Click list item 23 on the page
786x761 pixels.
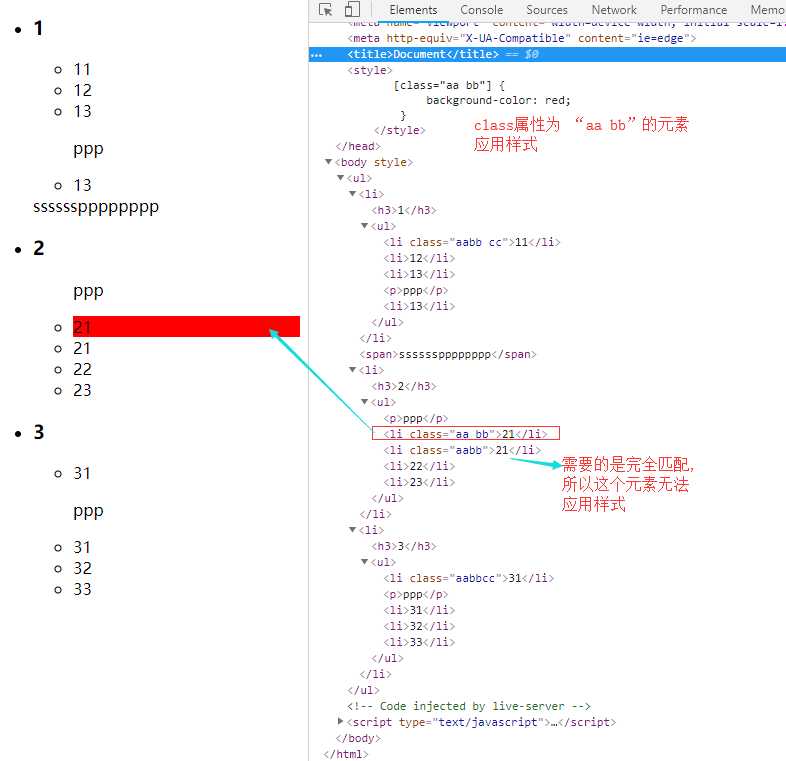click(82, 390)
